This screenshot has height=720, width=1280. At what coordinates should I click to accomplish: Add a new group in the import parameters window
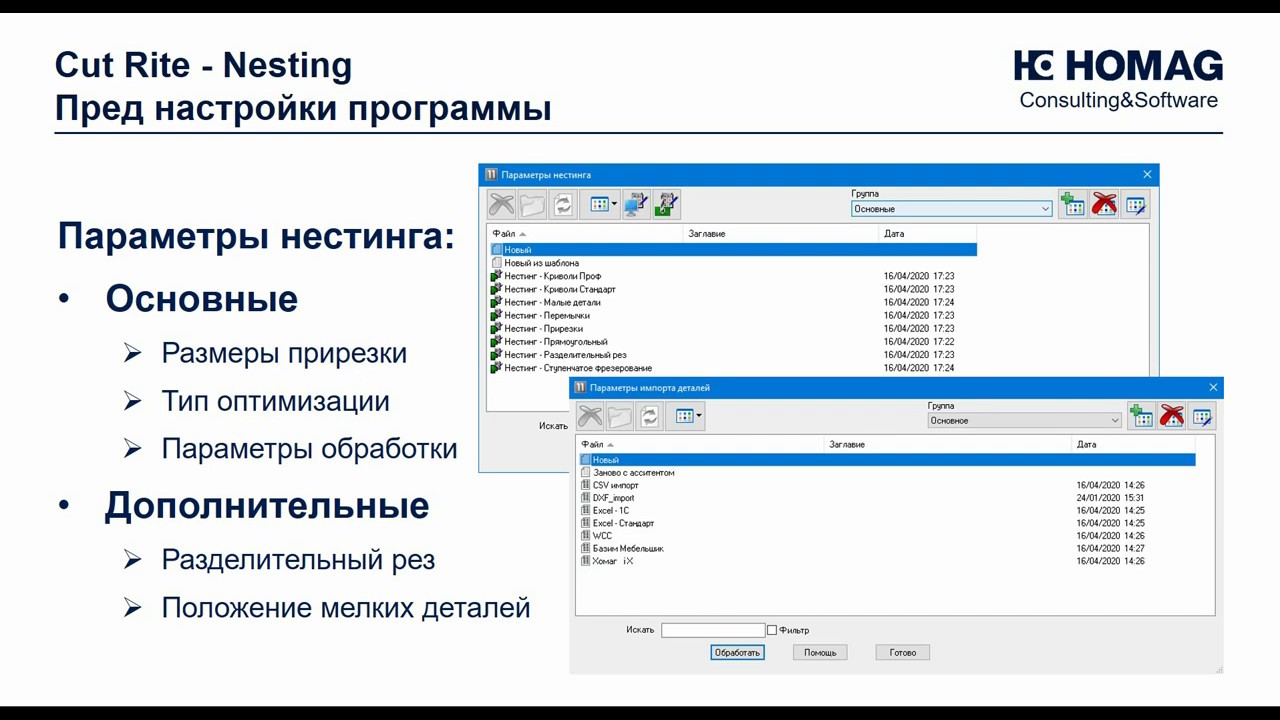(1141, 415)
